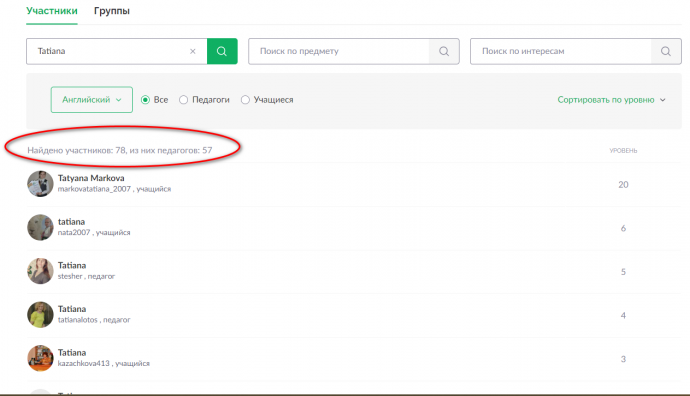Click username text kazachkova413, учащийся
This screenshot has width=690, height=396.
click(x=104, y=363)
